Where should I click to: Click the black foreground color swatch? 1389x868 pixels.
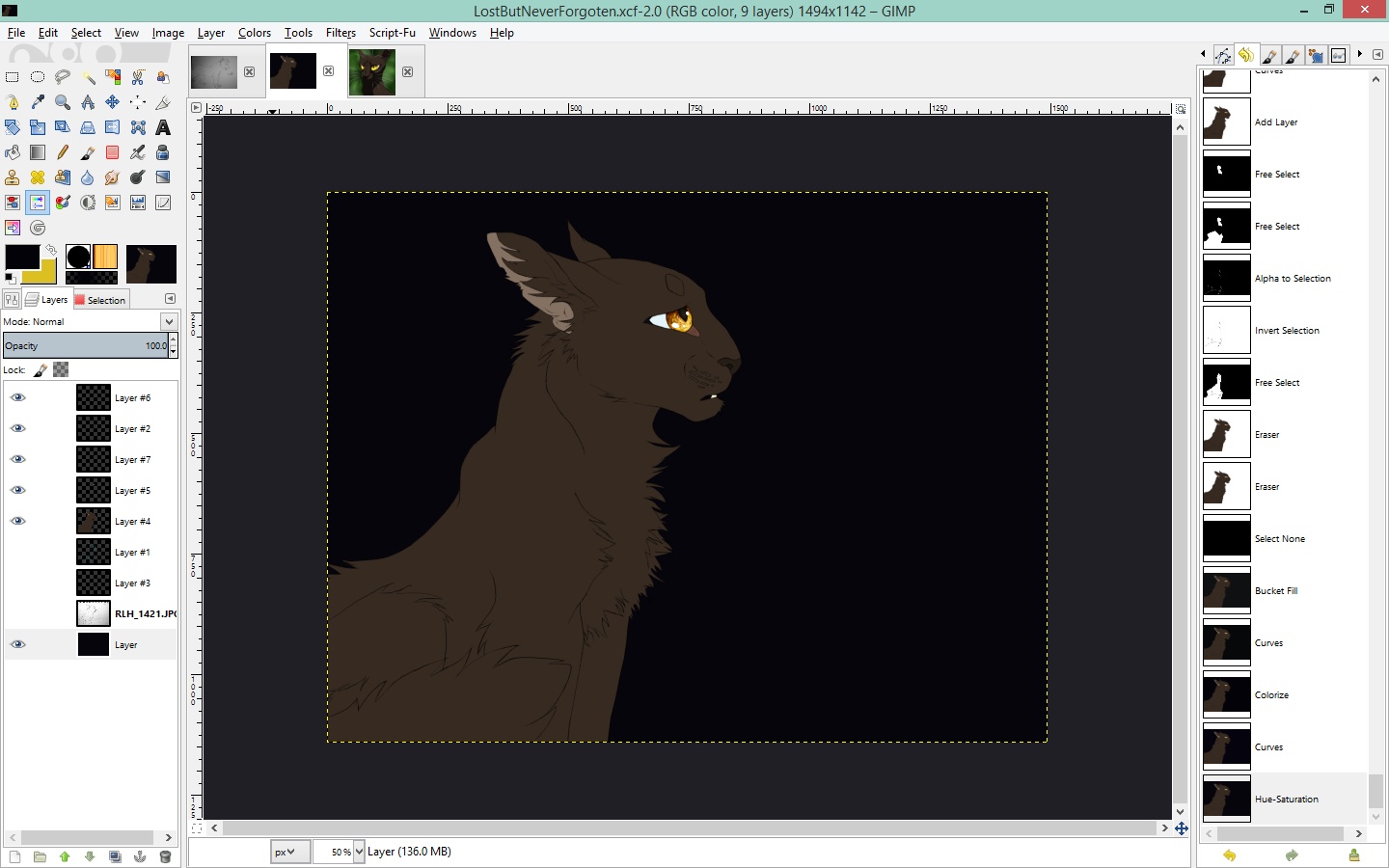21,257
